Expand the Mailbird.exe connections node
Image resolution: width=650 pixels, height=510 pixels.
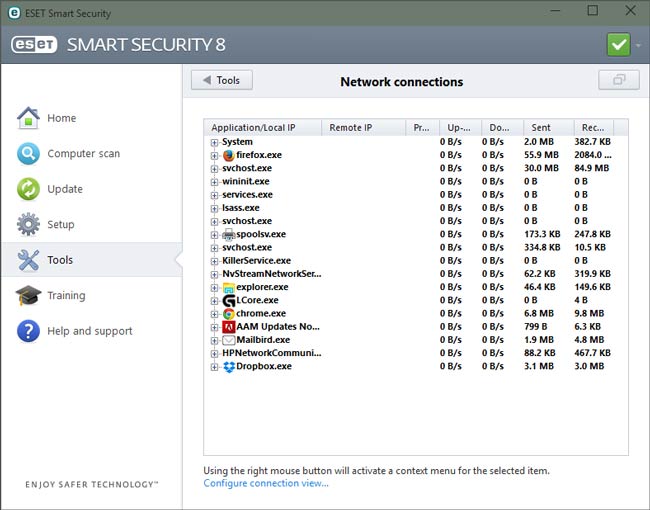point(214,340)
